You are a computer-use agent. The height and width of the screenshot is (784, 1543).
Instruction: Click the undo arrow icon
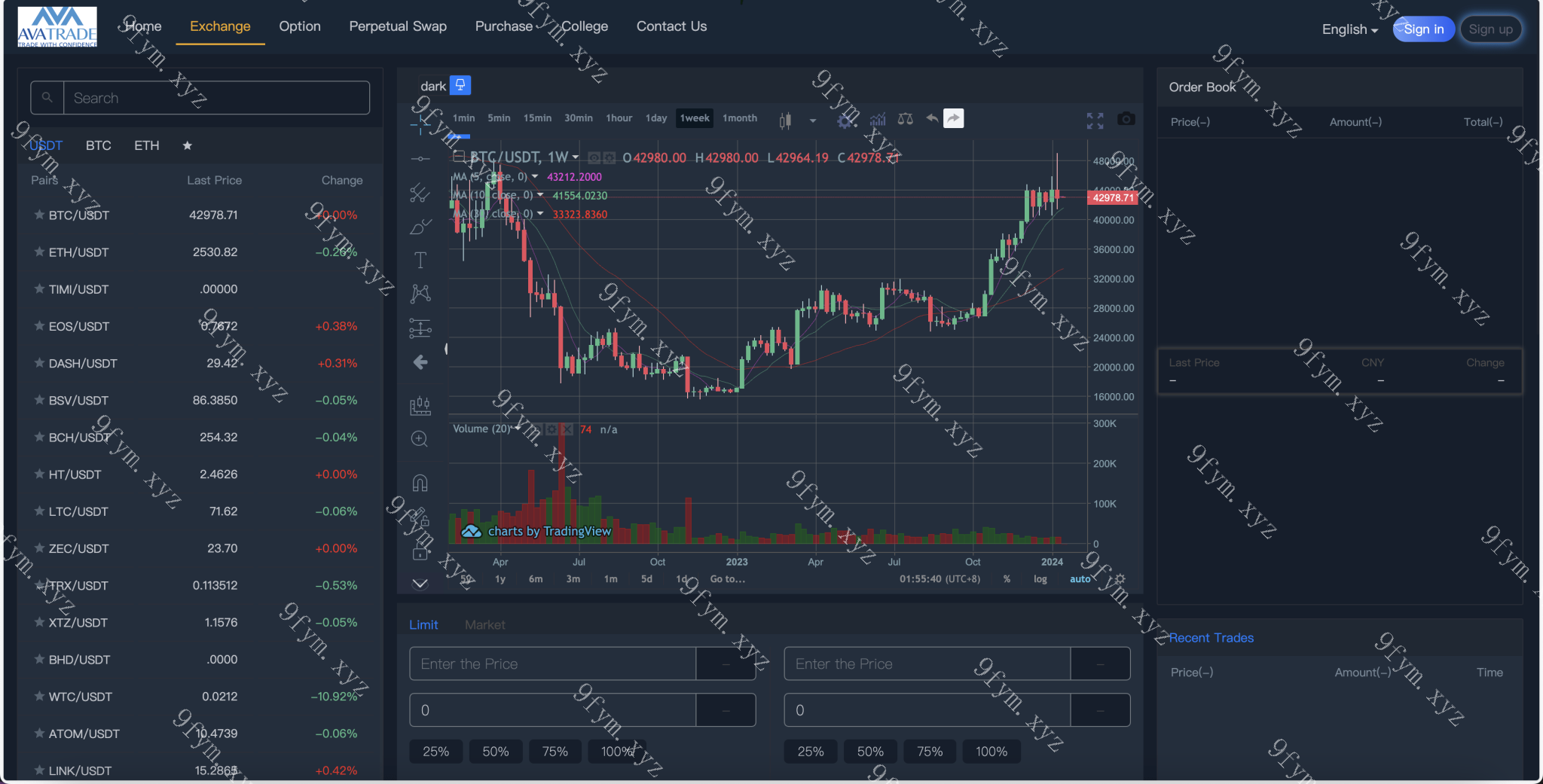point(932,118)
